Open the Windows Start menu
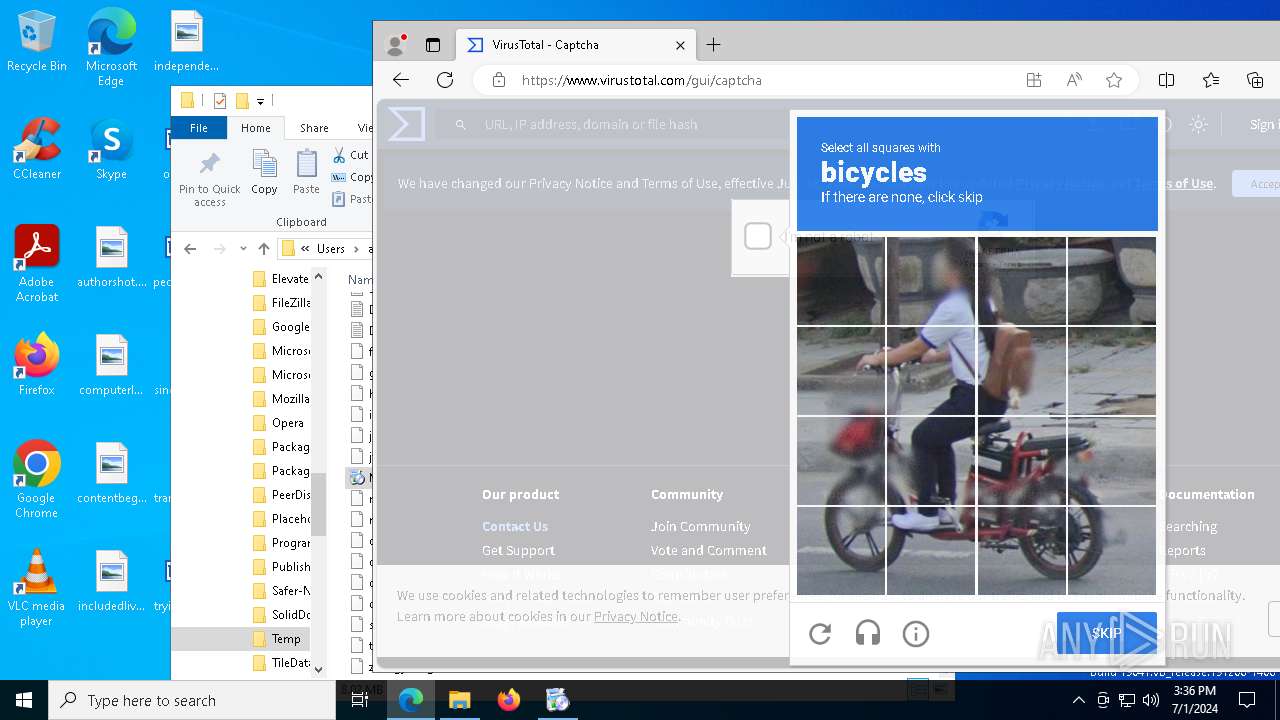 [24, 700]
